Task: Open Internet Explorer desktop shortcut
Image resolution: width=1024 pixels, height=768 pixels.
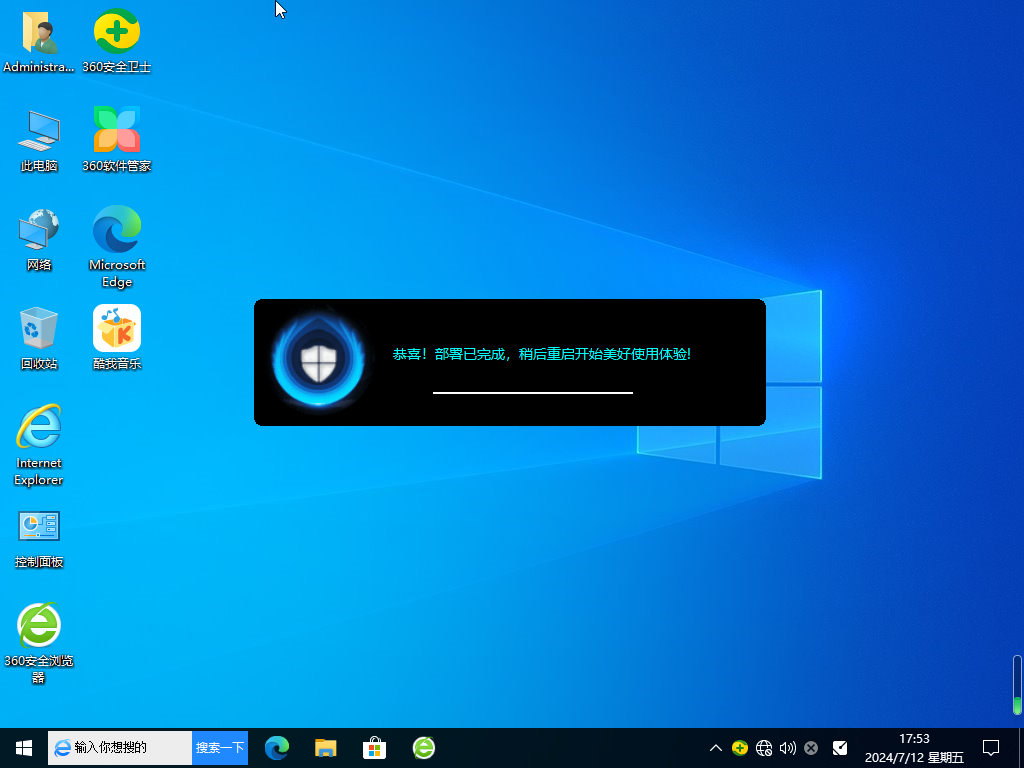Action: (39, 445)
